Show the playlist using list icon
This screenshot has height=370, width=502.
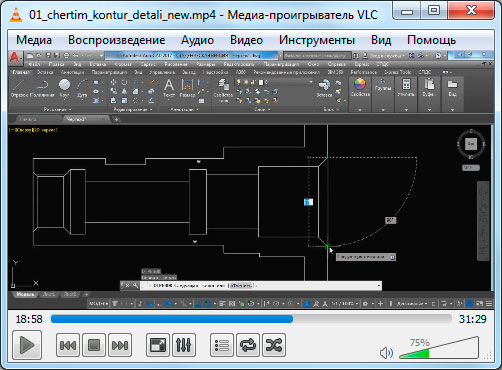[222, 345]
